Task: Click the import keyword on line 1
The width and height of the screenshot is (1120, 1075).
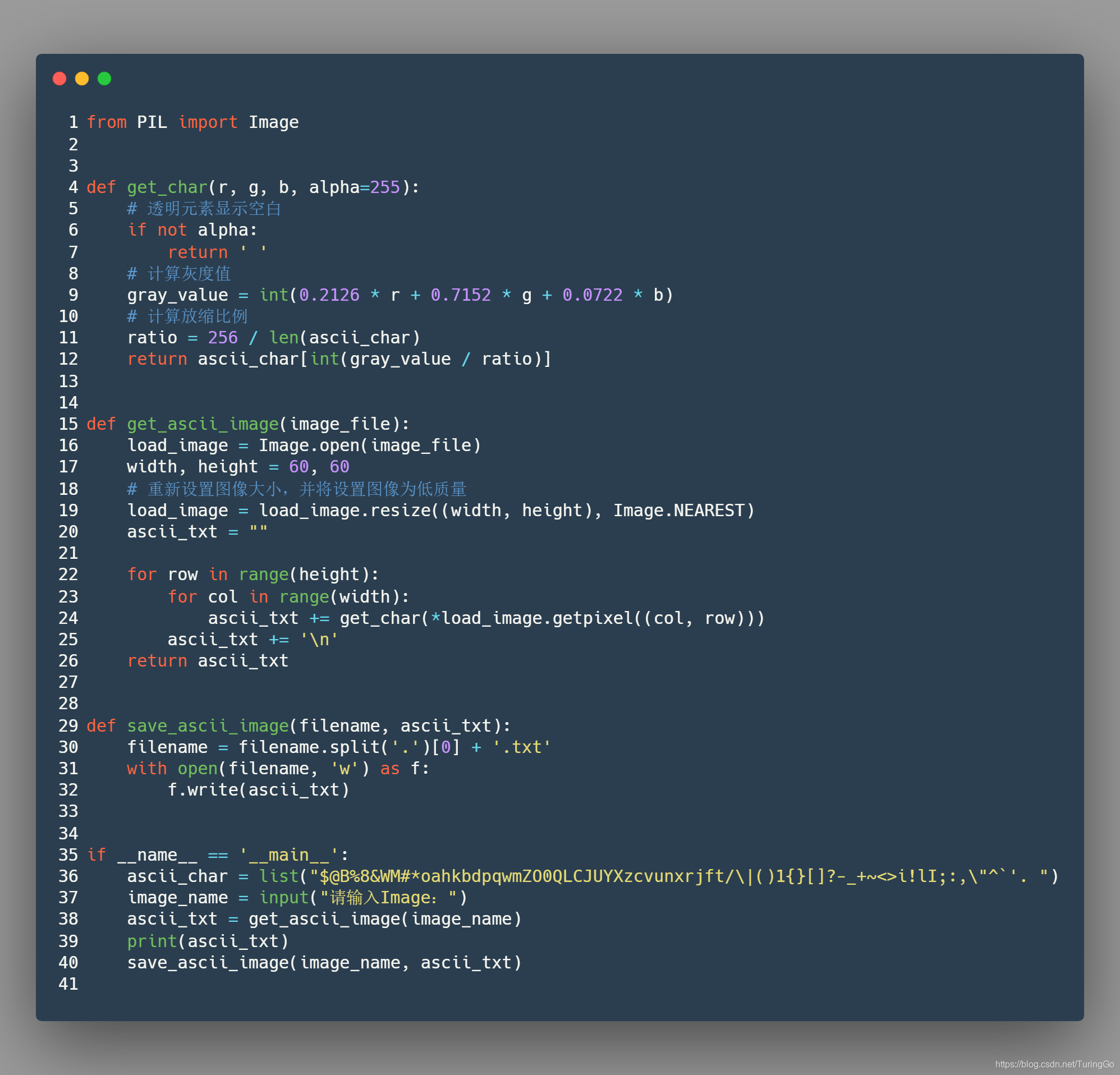Action: tap(208, 122)
